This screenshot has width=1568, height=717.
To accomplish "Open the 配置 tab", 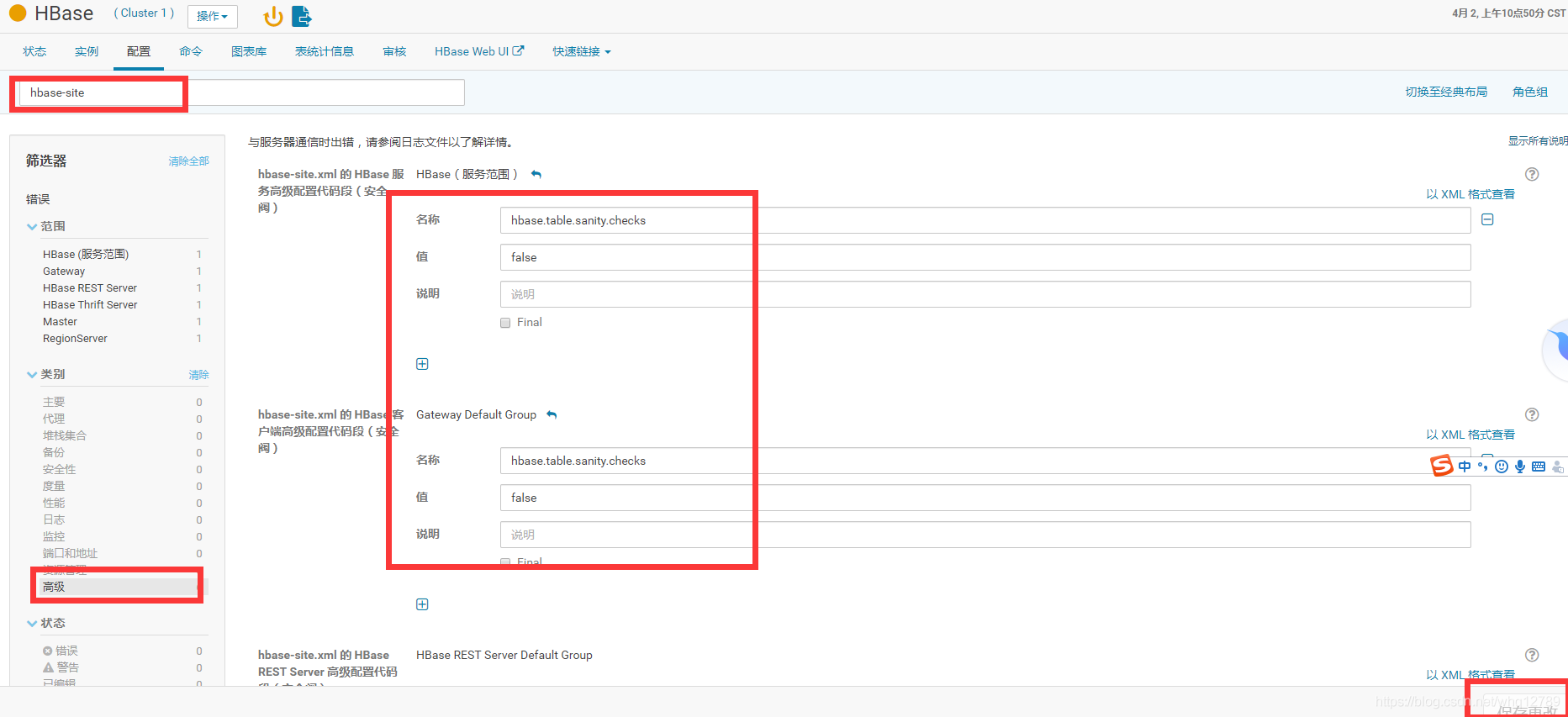I will click(x=139, y=51).
